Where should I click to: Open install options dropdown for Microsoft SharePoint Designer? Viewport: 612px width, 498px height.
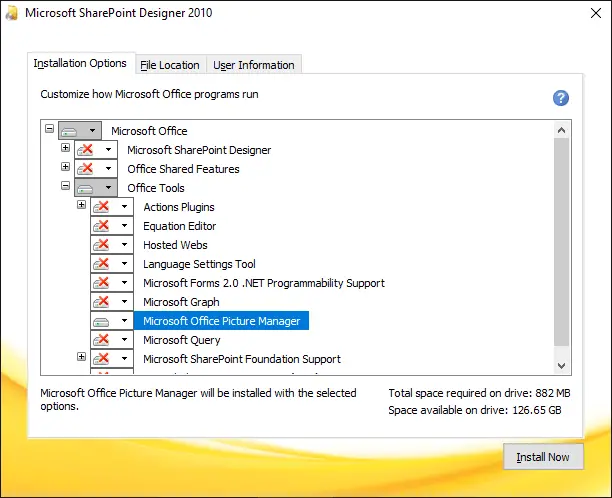109,149
